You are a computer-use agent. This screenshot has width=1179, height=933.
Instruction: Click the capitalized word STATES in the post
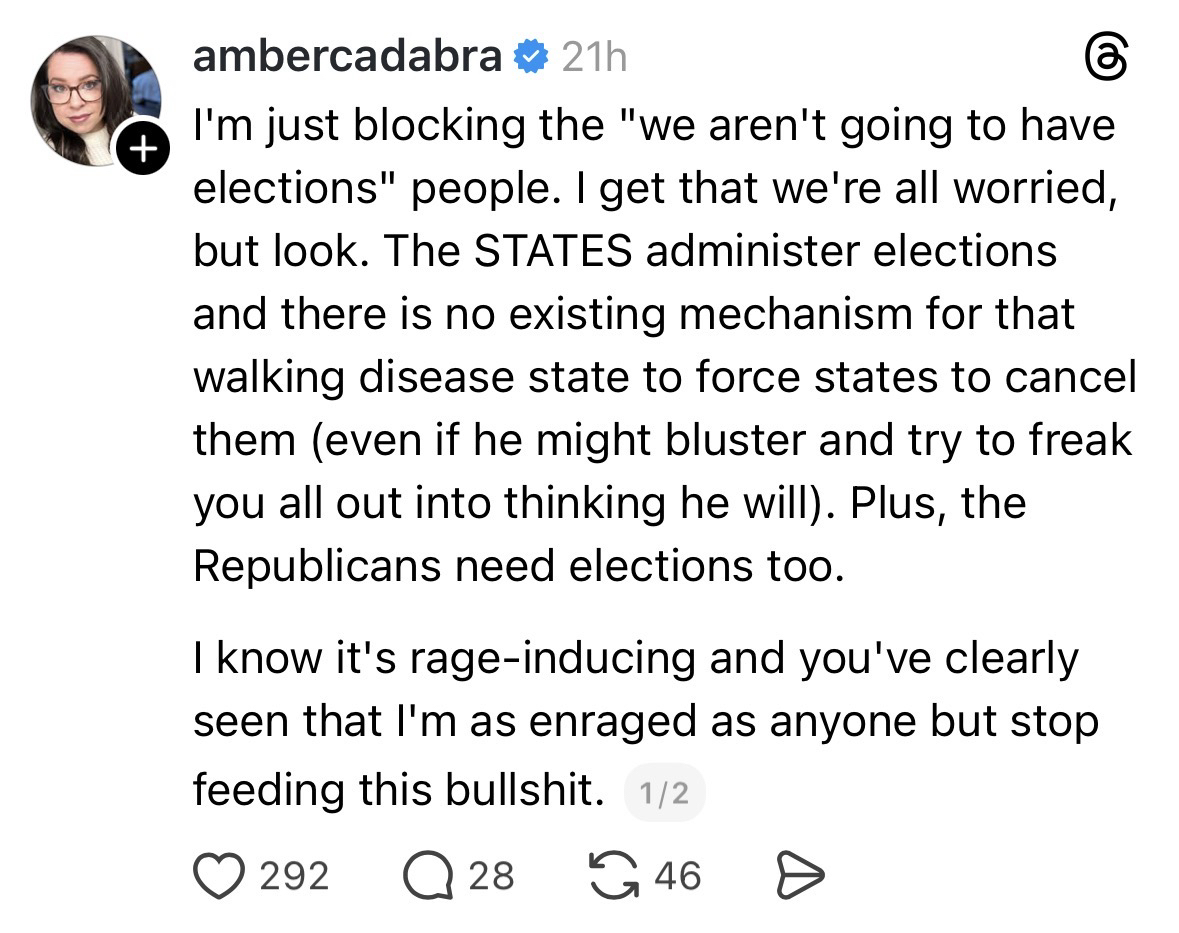[552, 251]
